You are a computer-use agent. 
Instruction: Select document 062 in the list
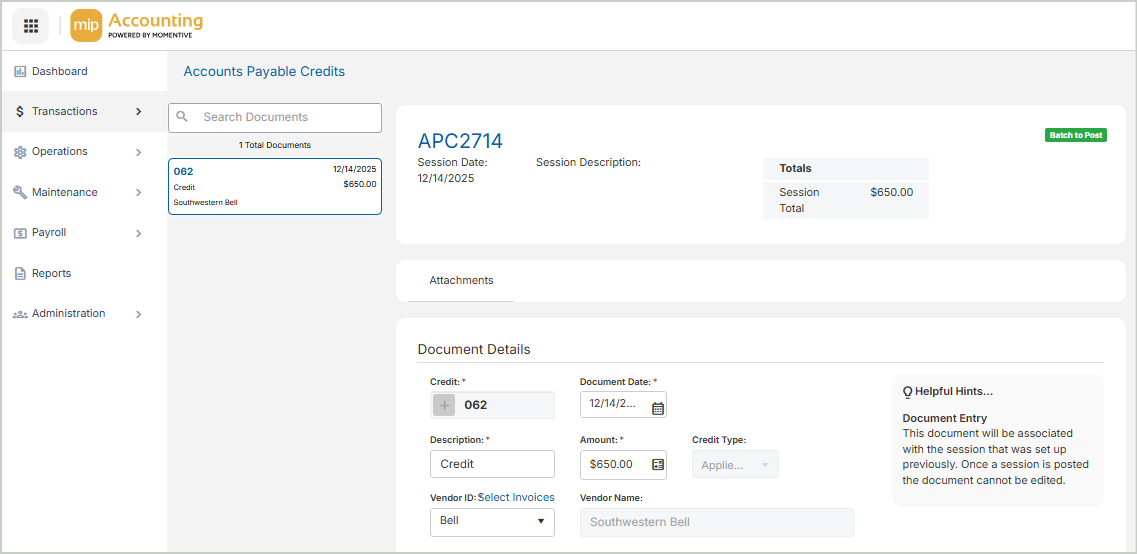click(274, 186)
